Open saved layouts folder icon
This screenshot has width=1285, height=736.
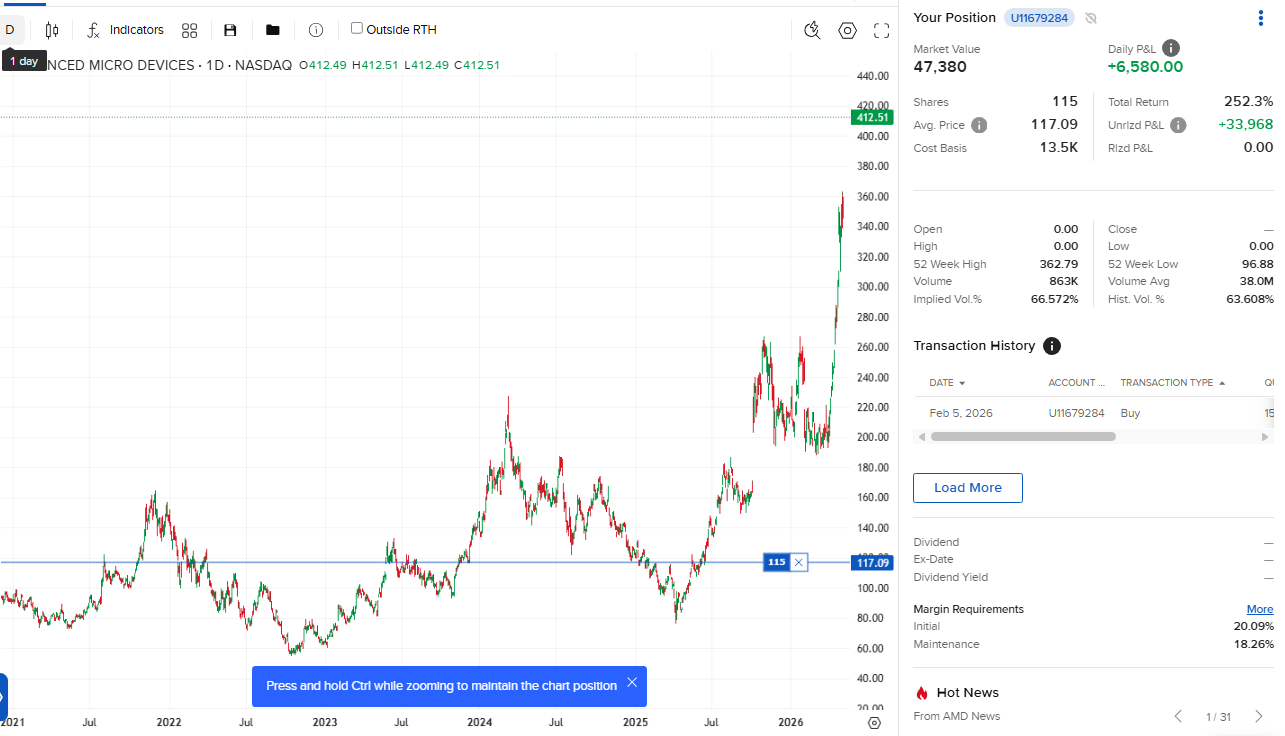[x=273, y=30]
